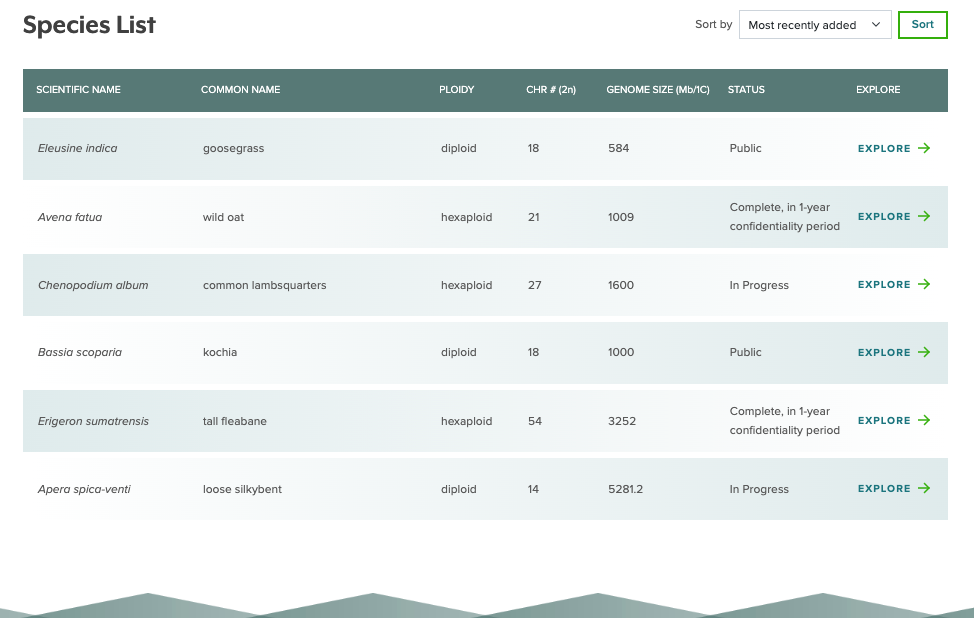This screenshot has width=974, height=618.
Task: Click the arrow icon for Apera spica-venti
Action: pyautogui.click(x=924, y=488)
